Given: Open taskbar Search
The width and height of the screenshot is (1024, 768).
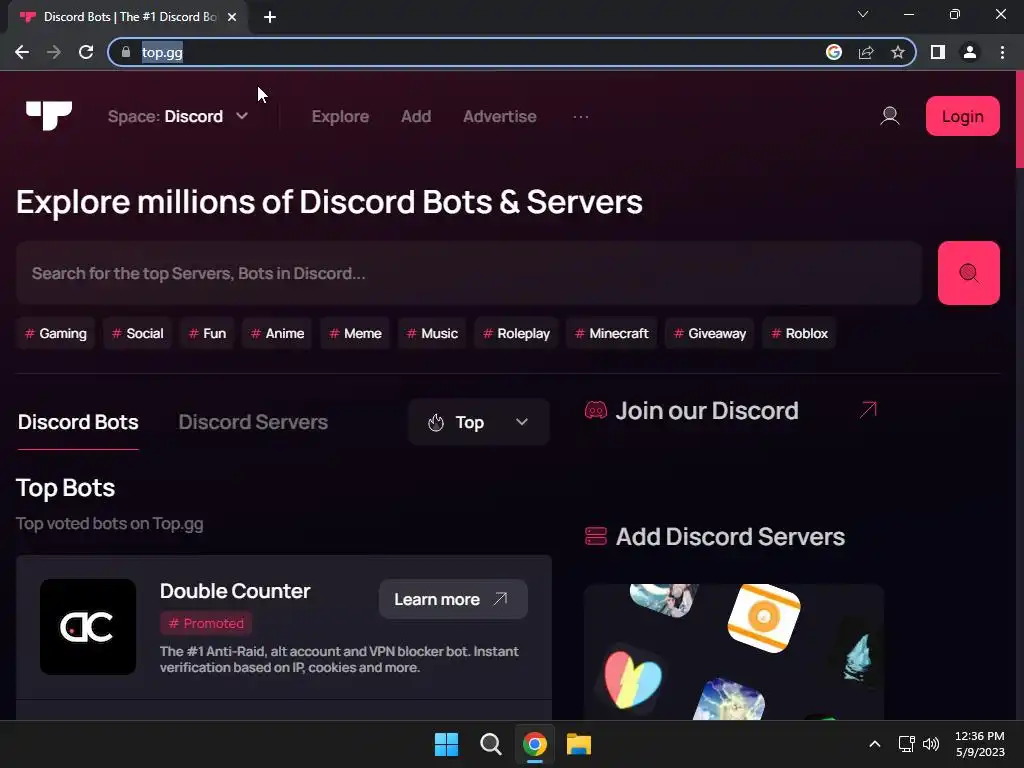Looking at the screenshot, I should [490, 744].
